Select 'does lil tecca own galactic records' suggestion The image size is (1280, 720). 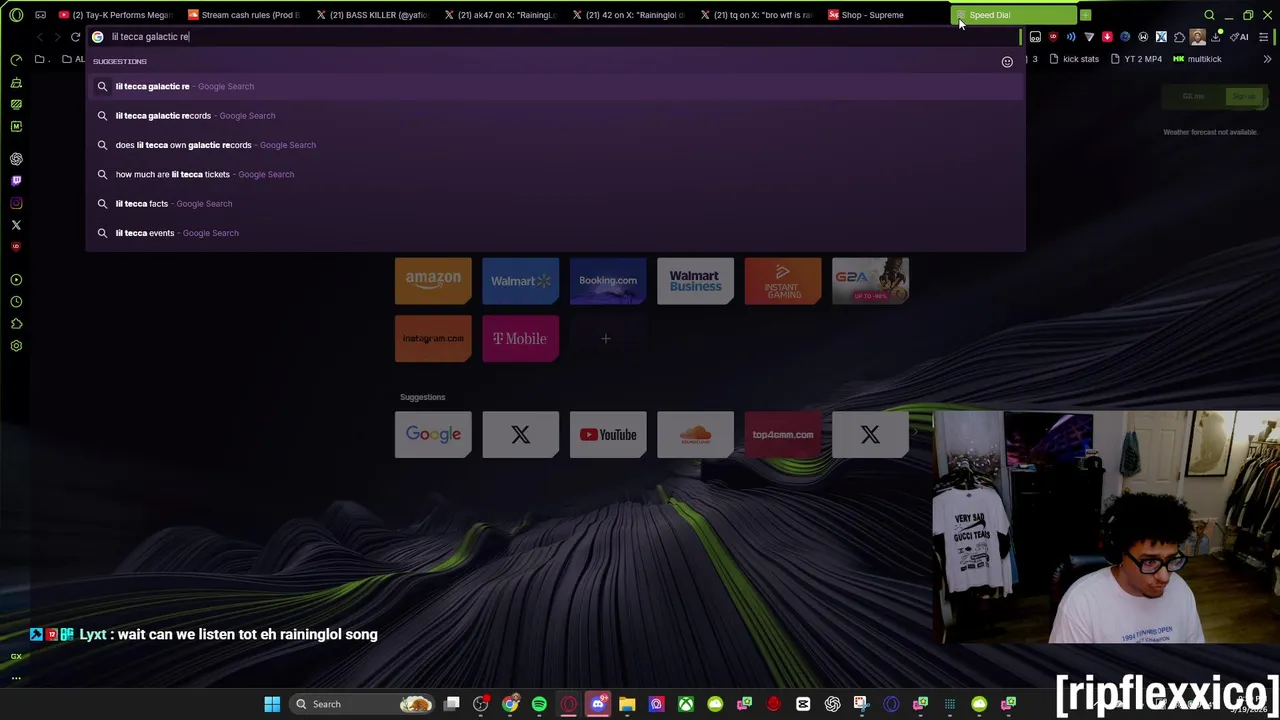(555, 145)
